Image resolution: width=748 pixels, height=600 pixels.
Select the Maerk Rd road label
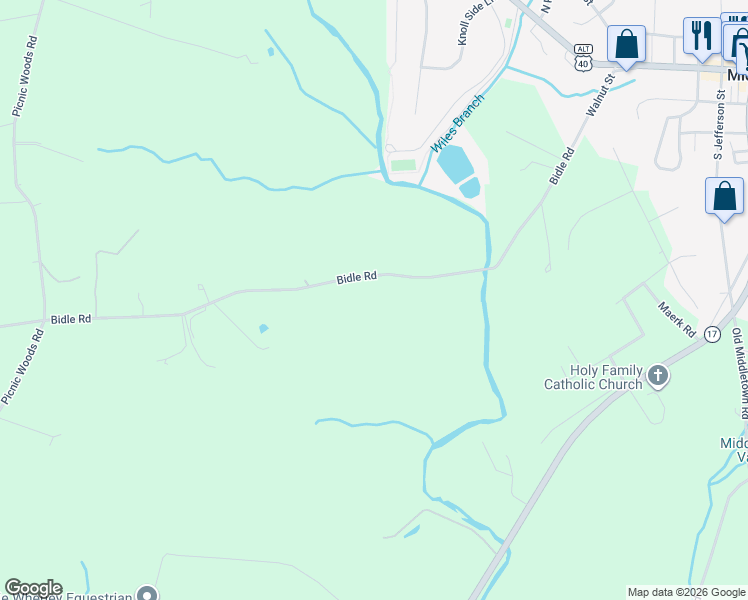pos(676,319)
